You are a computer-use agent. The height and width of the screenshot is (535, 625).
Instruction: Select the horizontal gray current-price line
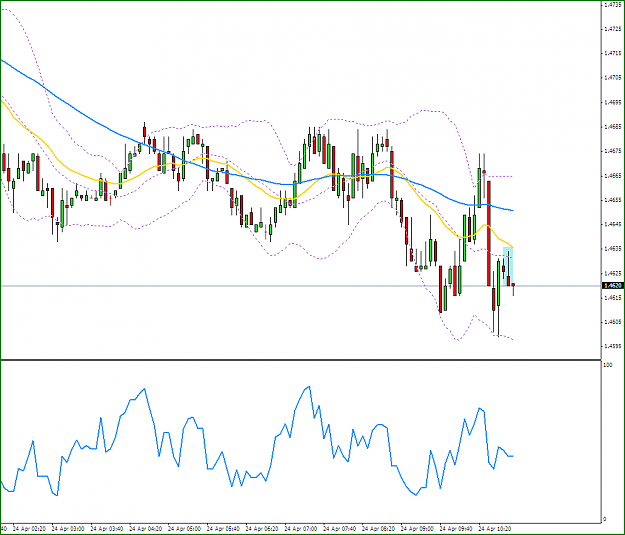(301, 286)
